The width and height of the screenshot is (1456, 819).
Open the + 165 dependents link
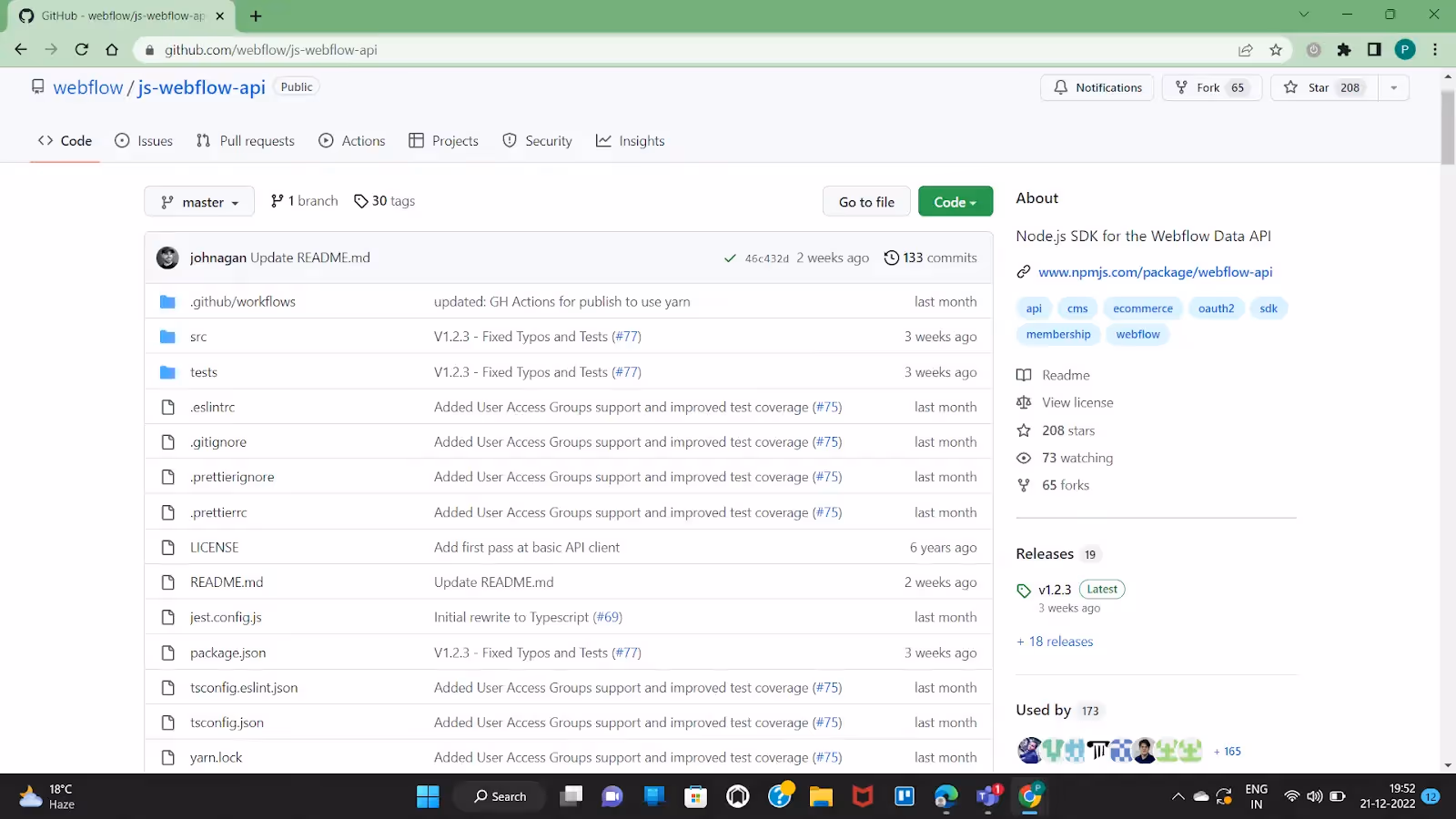point(1228,752)
